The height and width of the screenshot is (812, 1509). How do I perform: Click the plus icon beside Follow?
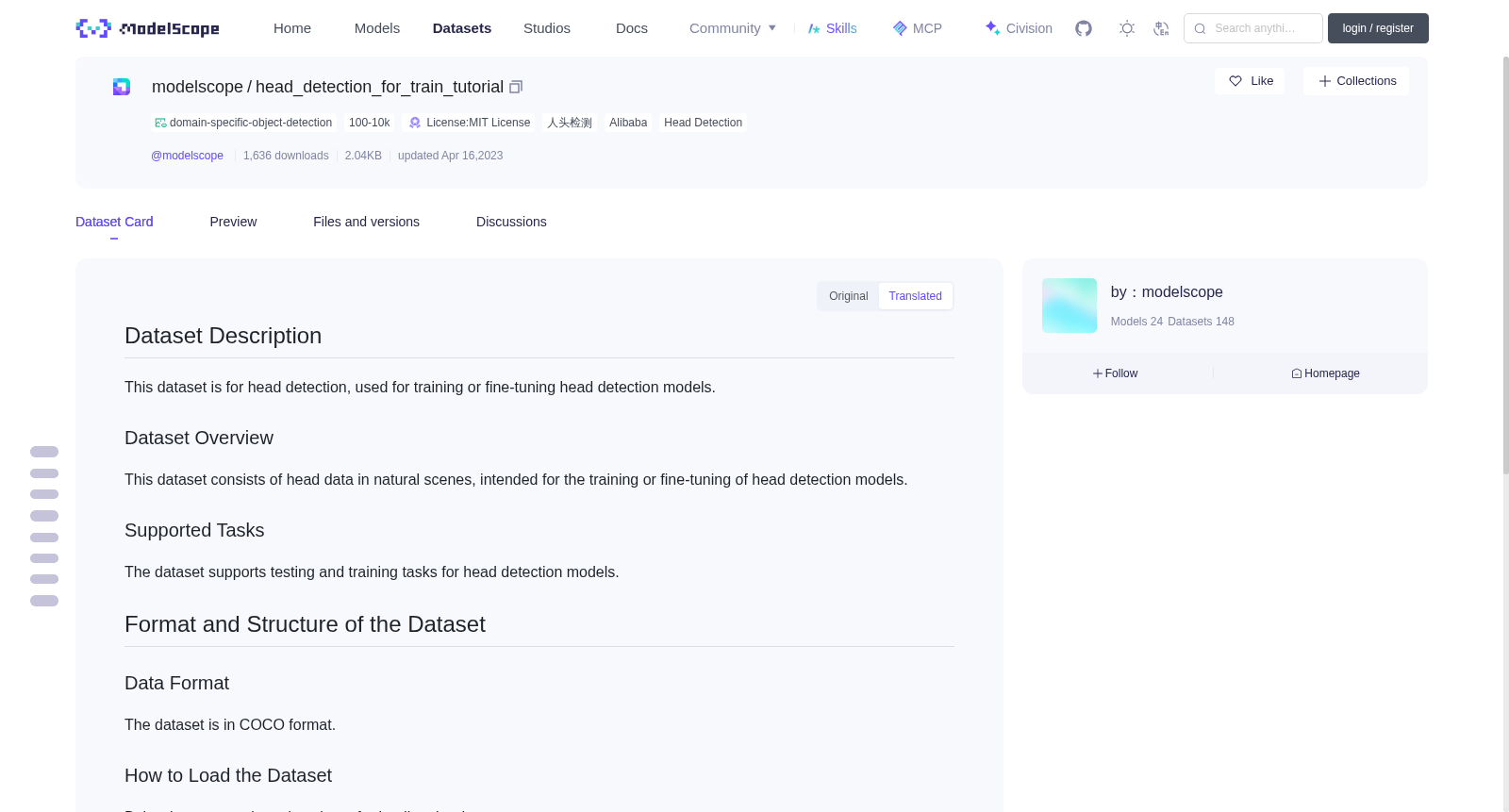coord(1098,373)
